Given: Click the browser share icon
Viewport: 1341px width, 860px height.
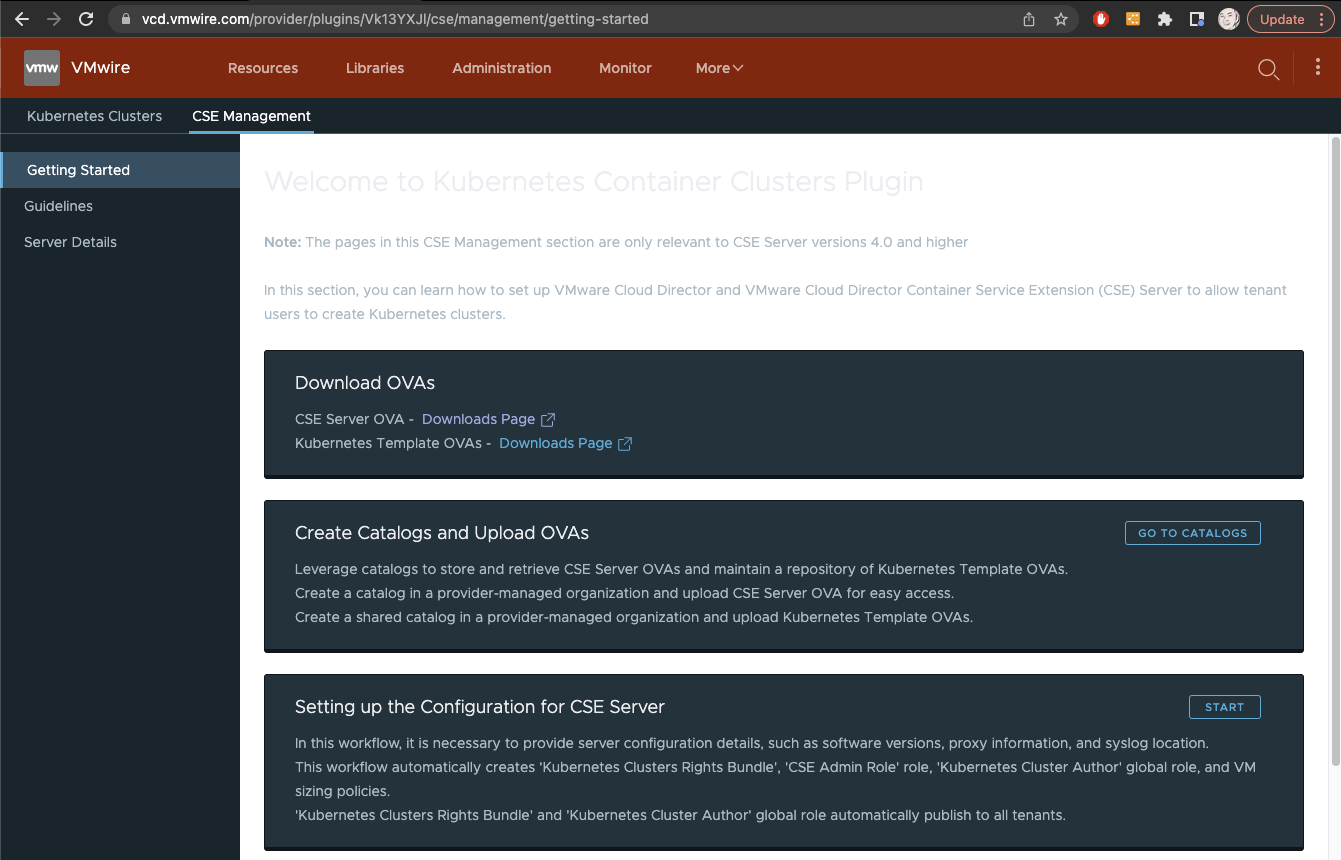Looking at the screenshot, I should point(1029,19).
